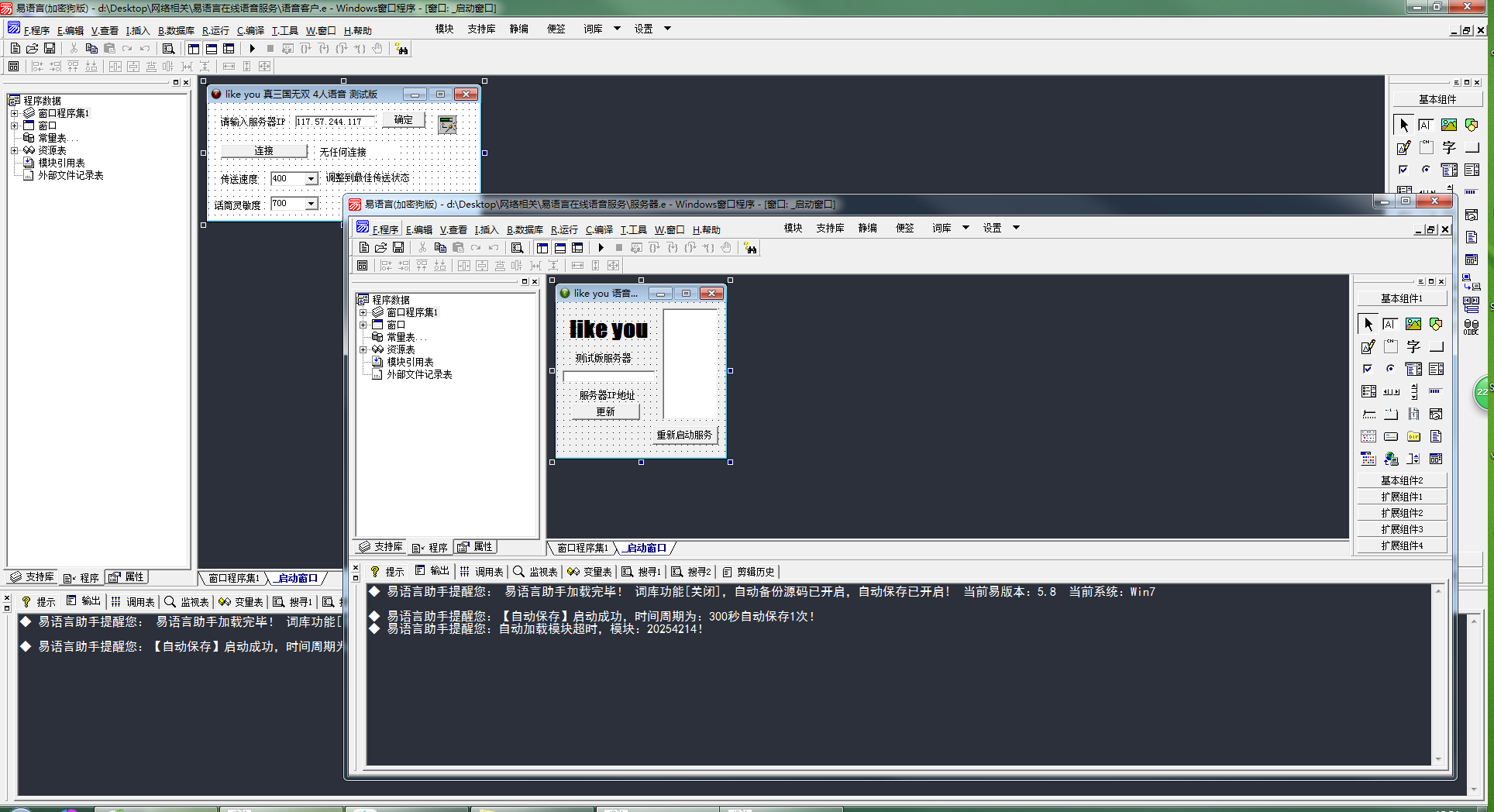The width and height of the screenshot is (1494, 812).
Task: Click the Run (play) icon in server window toolbar
Action: click(601, 248)
